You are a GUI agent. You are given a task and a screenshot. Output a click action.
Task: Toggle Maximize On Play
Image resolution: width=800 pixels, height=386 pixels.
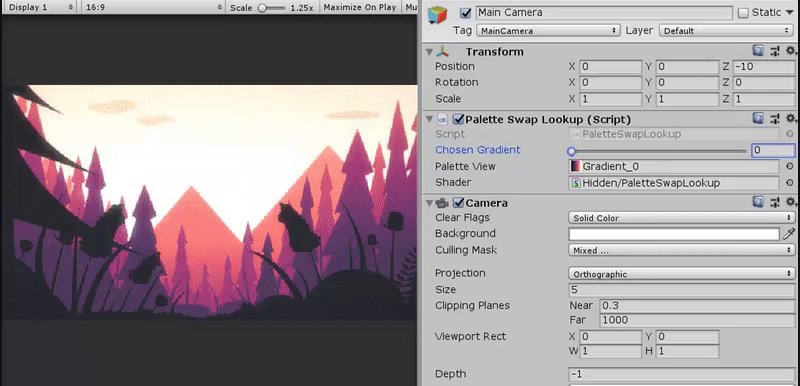(x=360, y=8)
